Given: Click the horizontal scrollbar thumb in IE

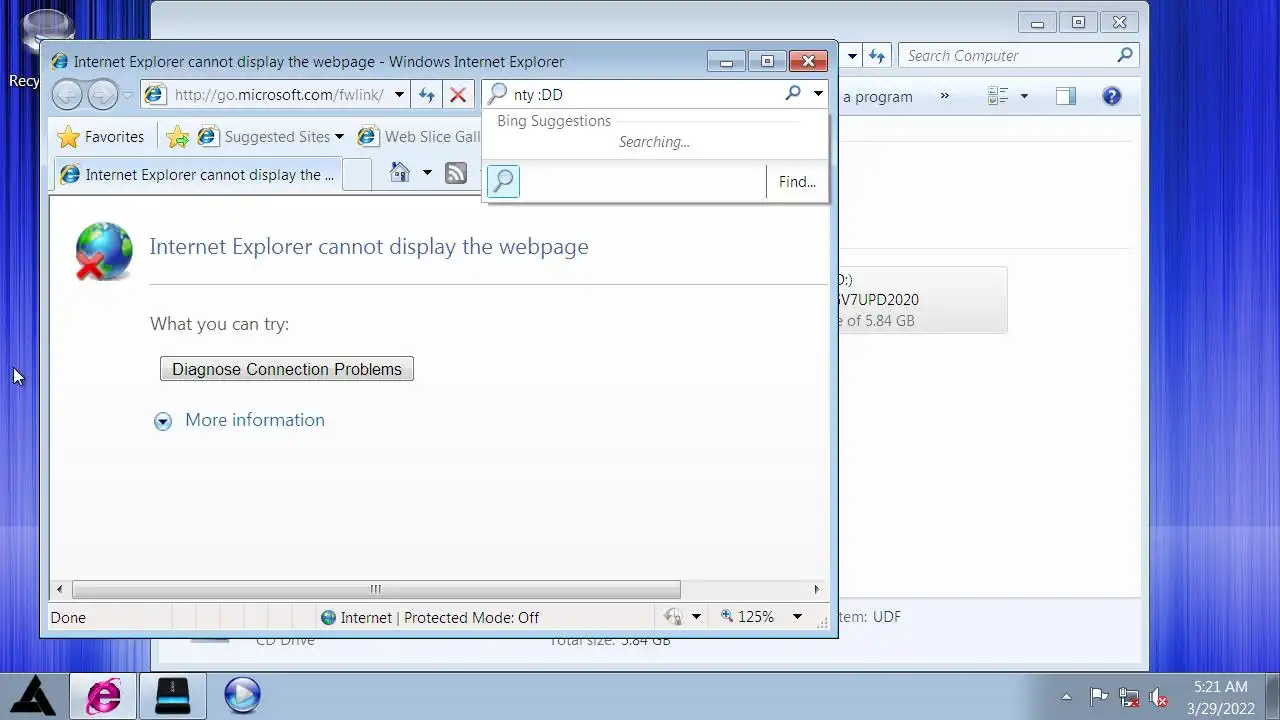Looking at the screenshot, I should pyautogui.click(x=376, y=589).
